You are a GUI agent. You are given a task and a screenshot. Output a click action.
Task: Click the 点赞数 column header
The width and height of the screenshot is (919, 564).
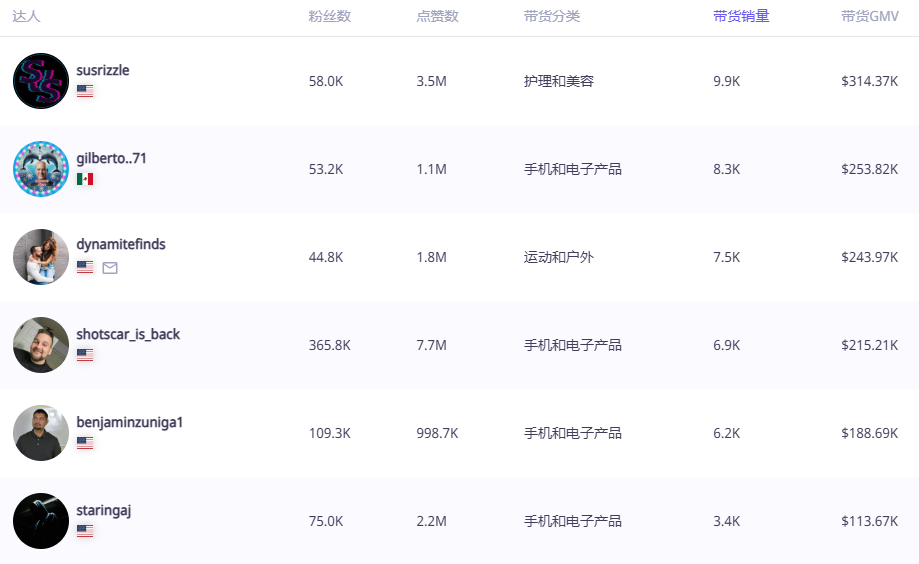coord(437,16)
